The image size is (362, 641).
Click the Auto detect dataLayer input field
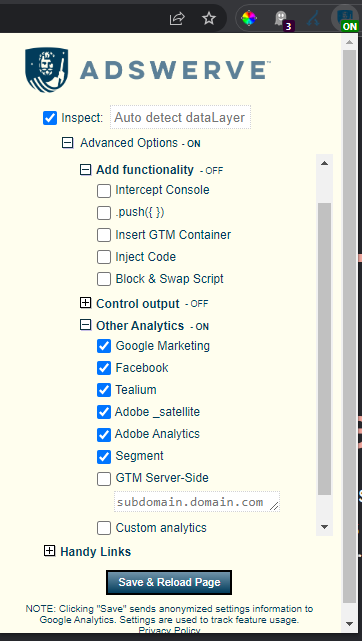tap(180, 118)
